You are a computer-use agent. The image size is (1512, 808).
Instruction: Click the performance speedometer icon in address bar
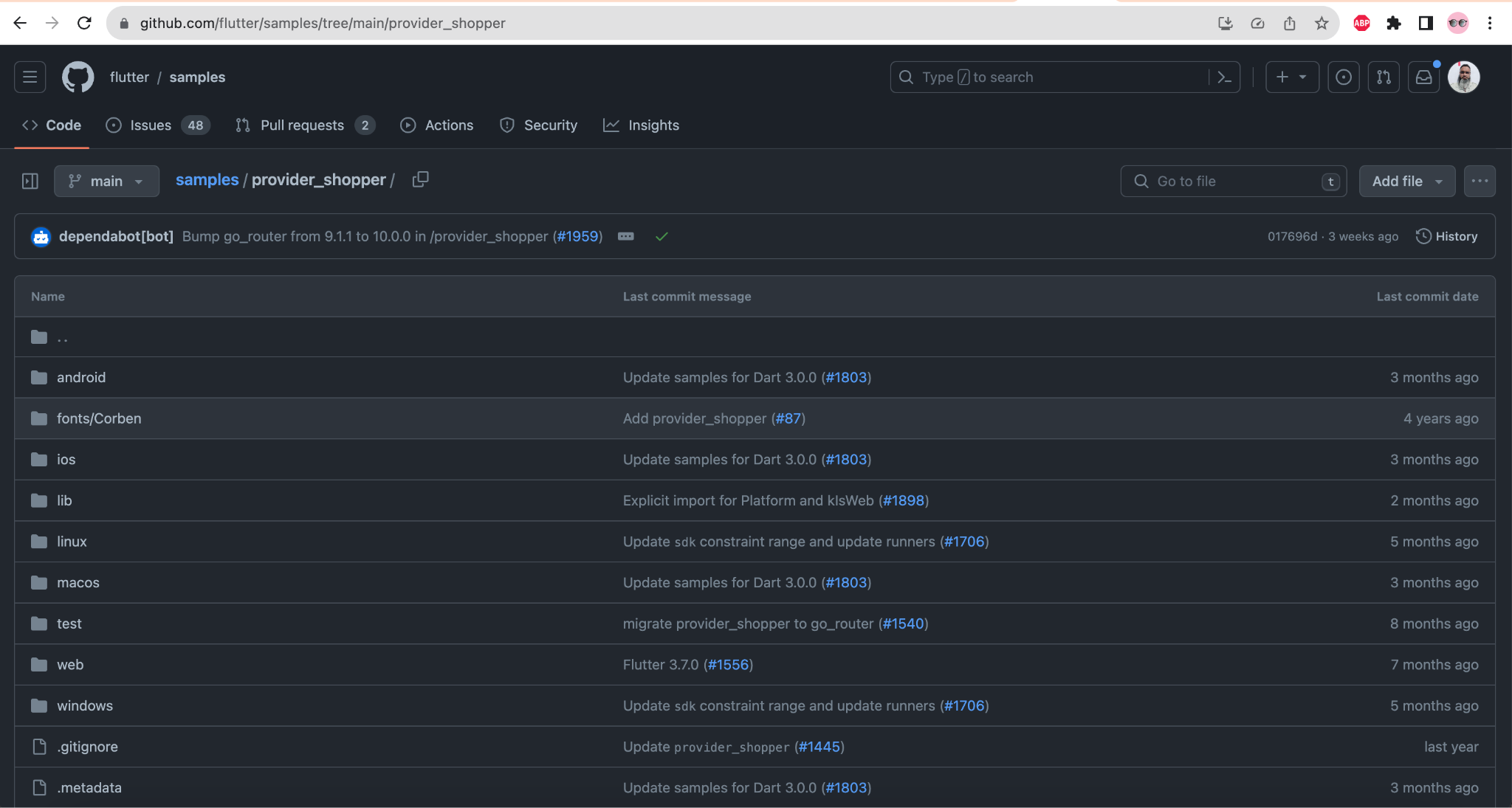(1258, 23)
